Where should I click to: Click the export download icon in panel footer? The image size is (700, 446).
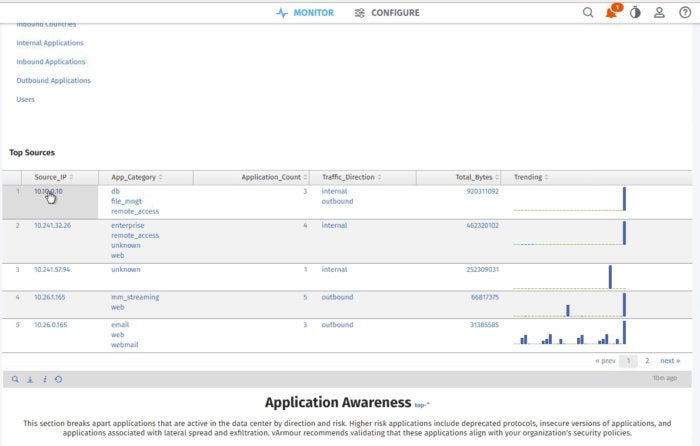point(30,379)
